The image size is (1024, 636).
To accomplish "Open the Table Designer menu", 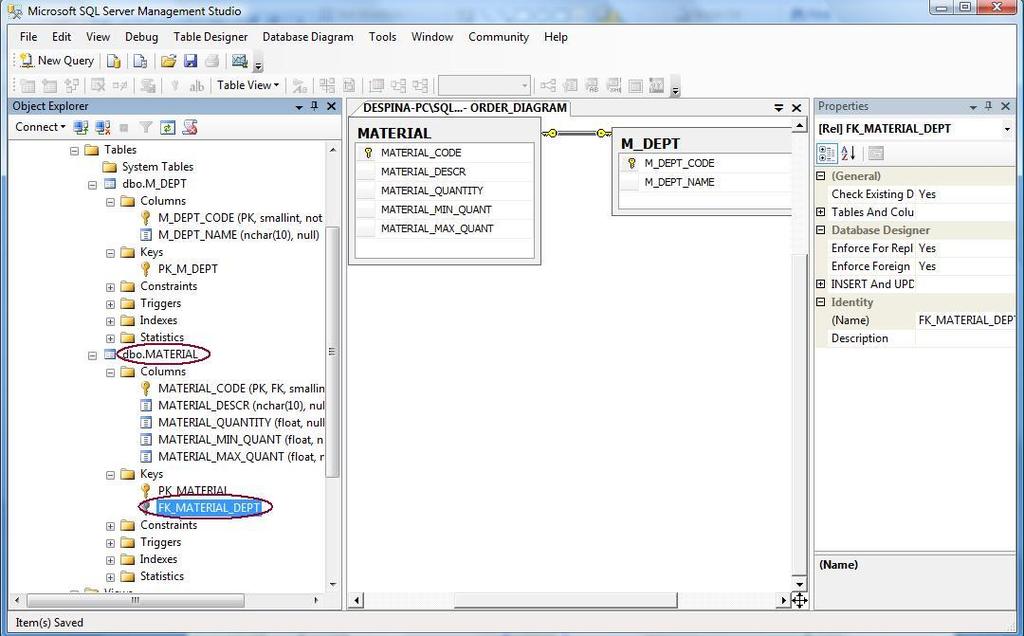I will click(x=210, y=37).
